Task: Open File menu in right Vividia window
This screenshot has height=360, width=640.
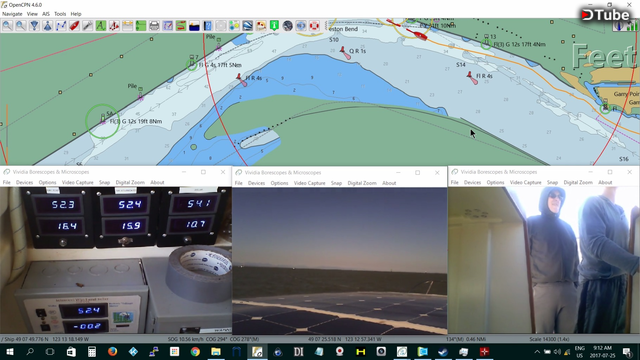Action: click(455, 182)
